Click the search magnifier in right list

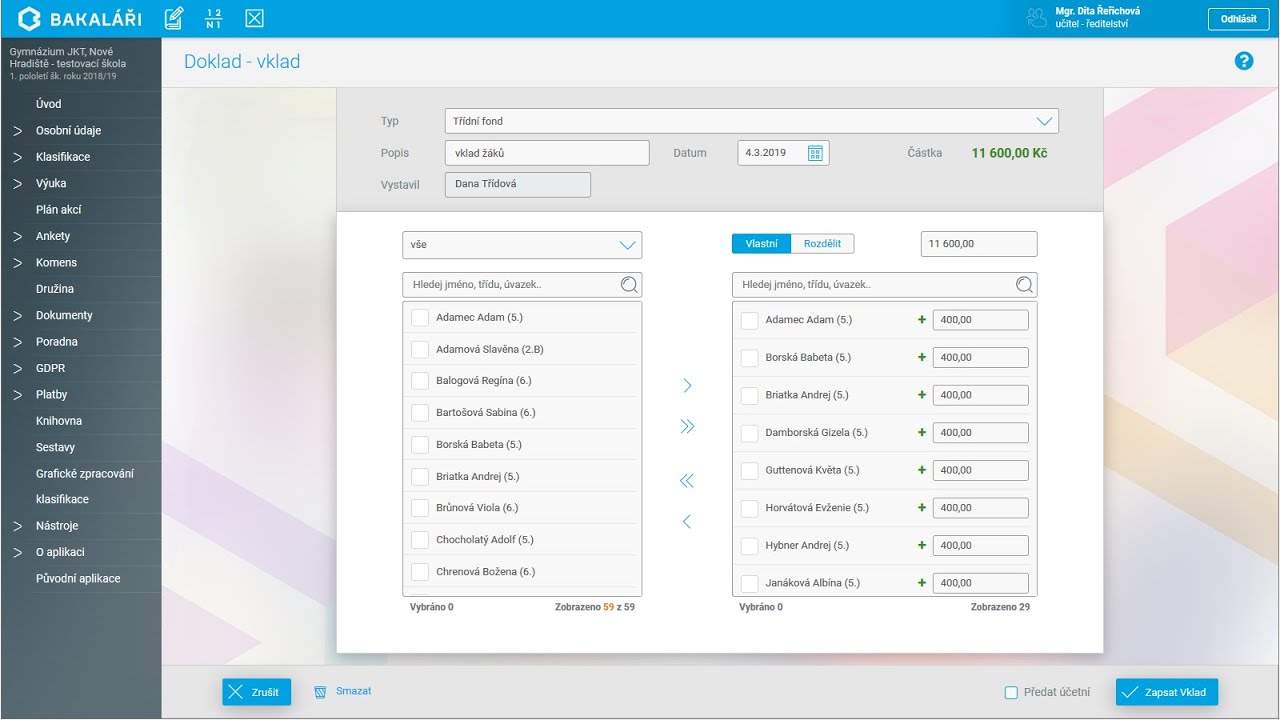point(1024,285)
